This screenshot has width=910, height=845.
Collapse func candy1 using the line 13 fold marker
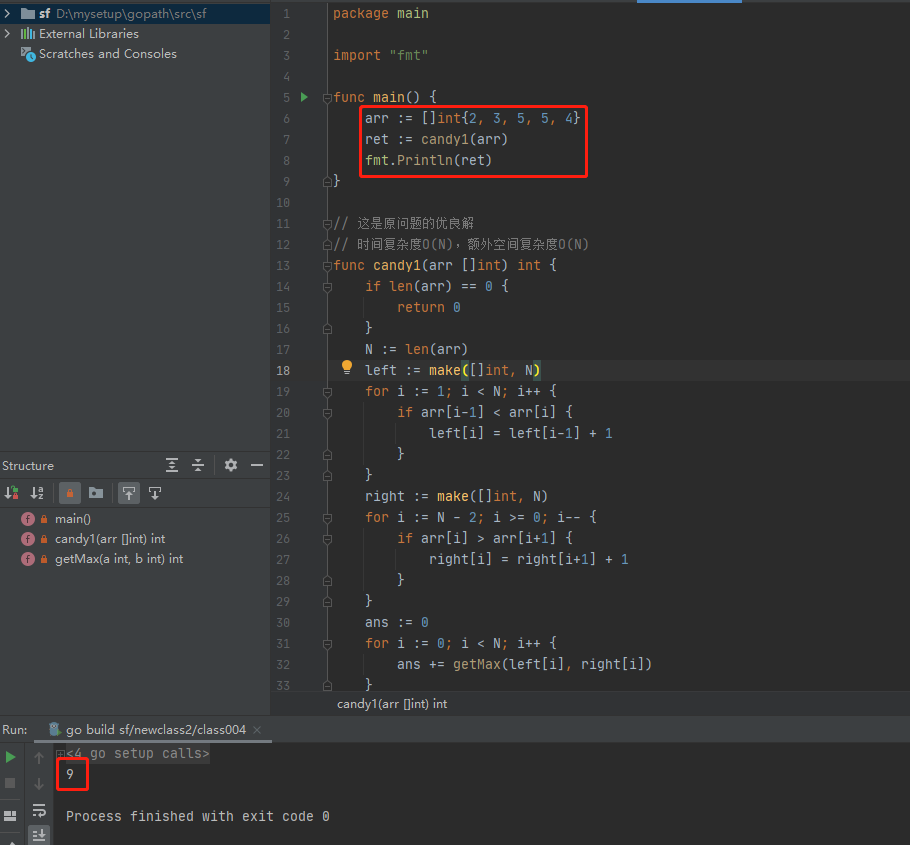pyautogui.click(x=327, y=266)
